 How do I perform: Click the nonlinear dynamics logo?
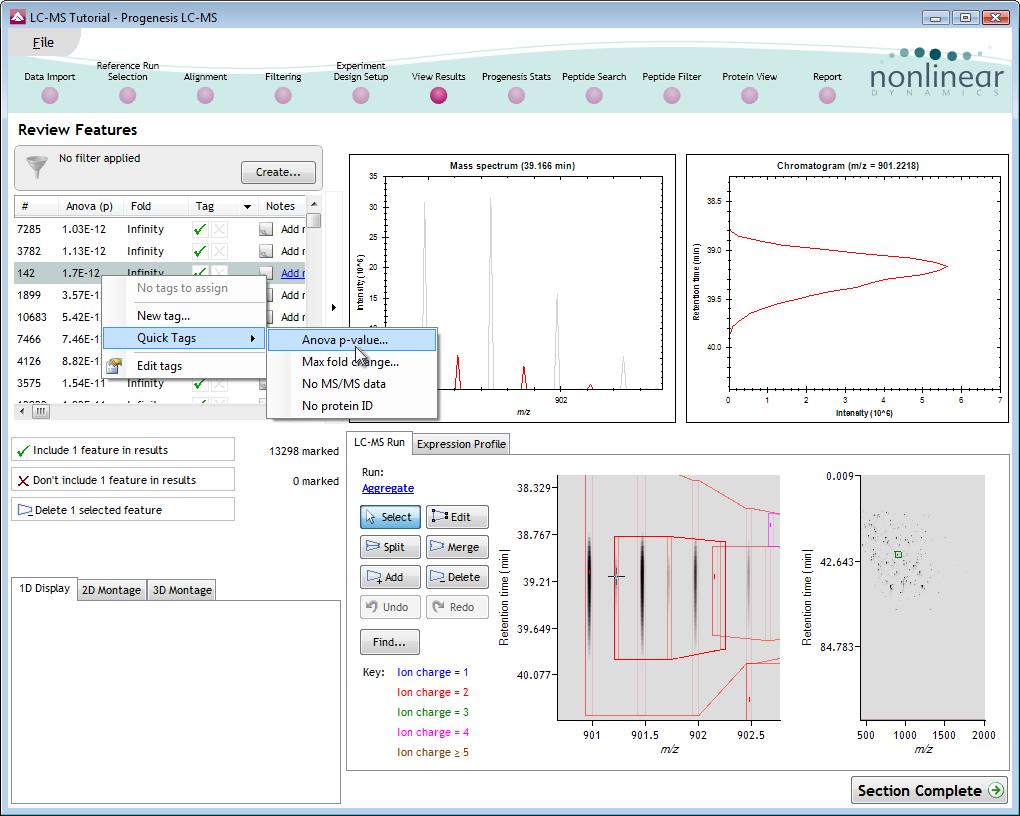point(937,73)
